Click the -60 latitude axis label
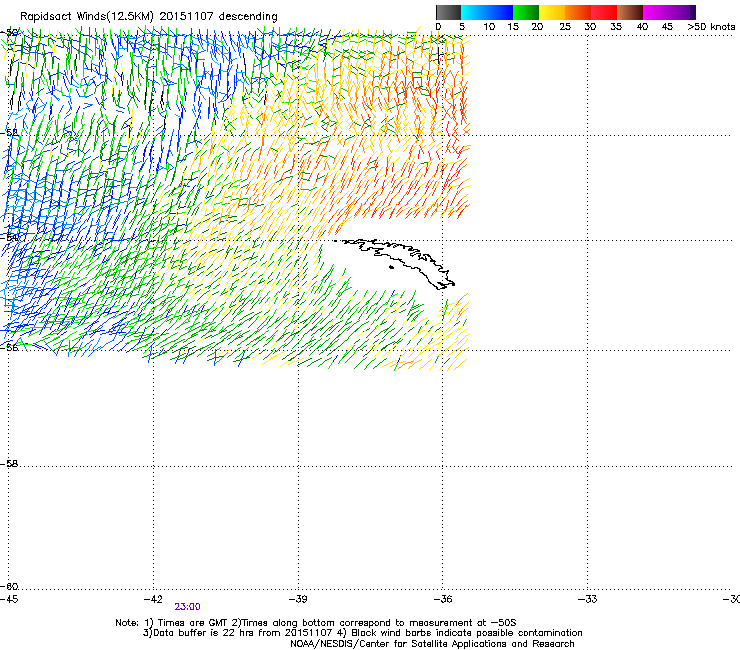 [9, 587]
